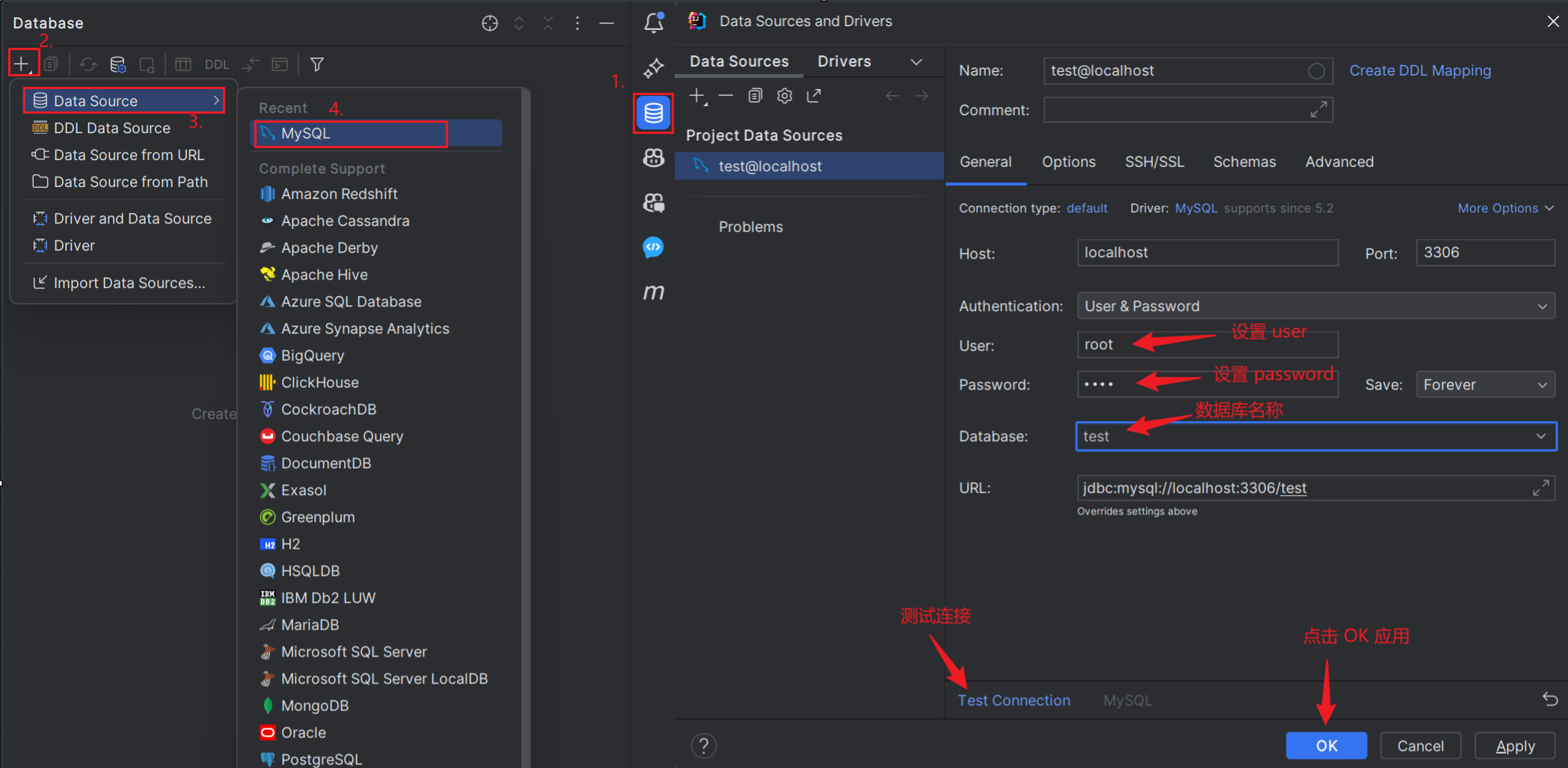Click the color circle in Name field
This screenshot has height=768, width=1568.
tap(1317, 71)
